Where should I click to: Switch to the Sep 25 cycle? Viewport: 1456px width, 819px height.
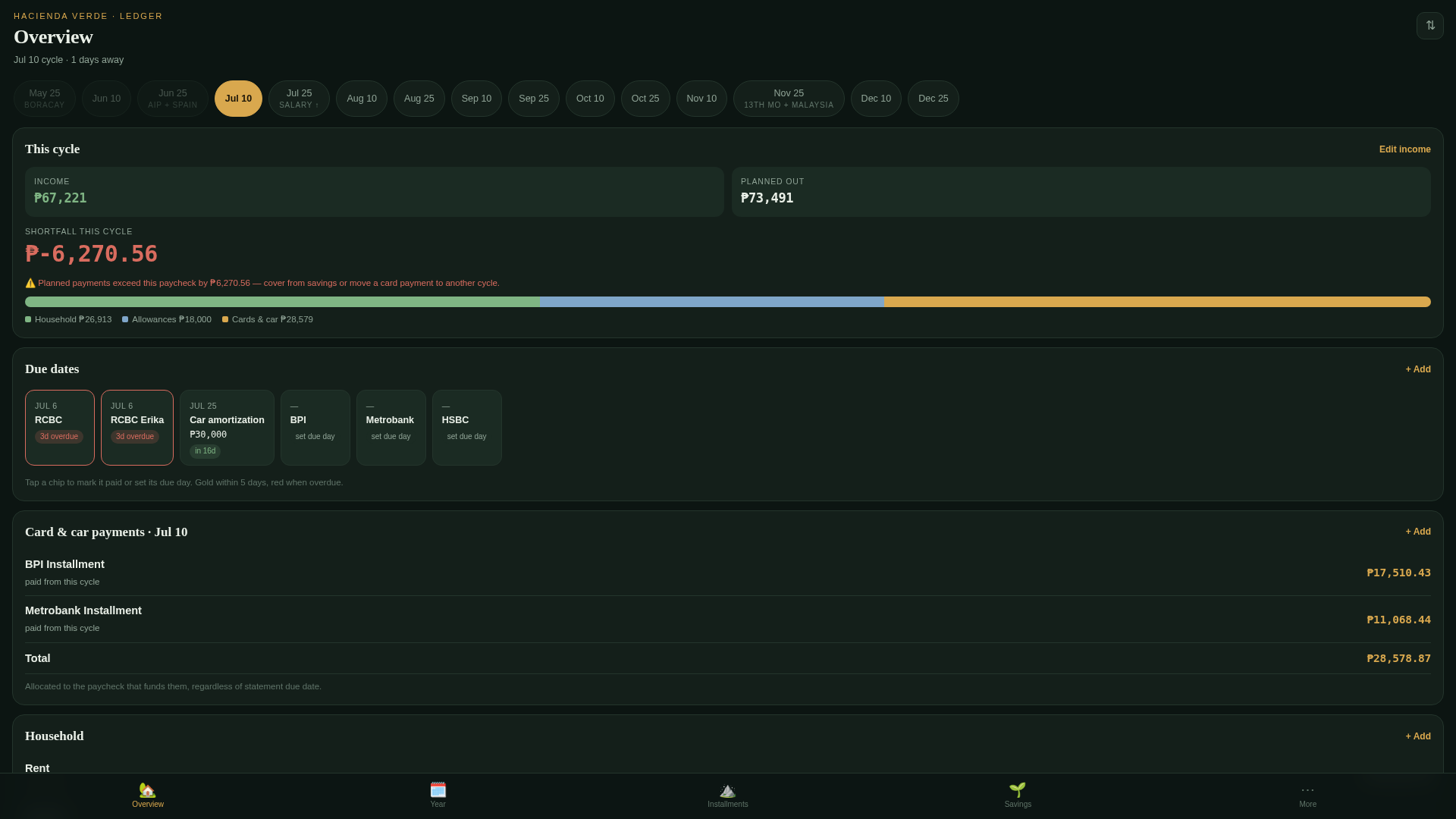[x=534, y=99]
